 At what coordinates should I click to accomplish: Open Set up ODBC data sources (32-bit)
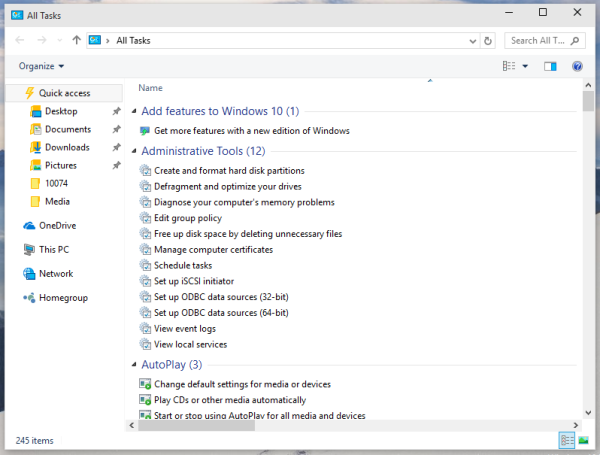(x=221, y=297)
